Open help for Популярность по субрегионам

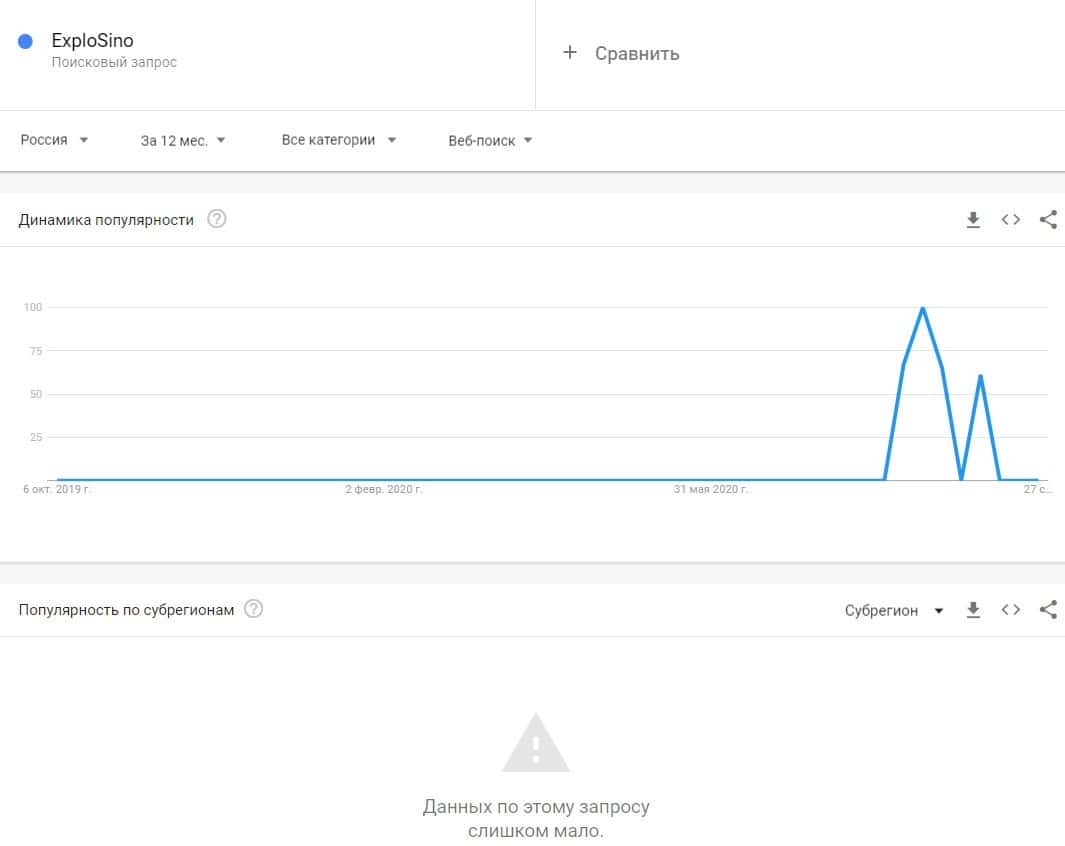pos(253,609)
